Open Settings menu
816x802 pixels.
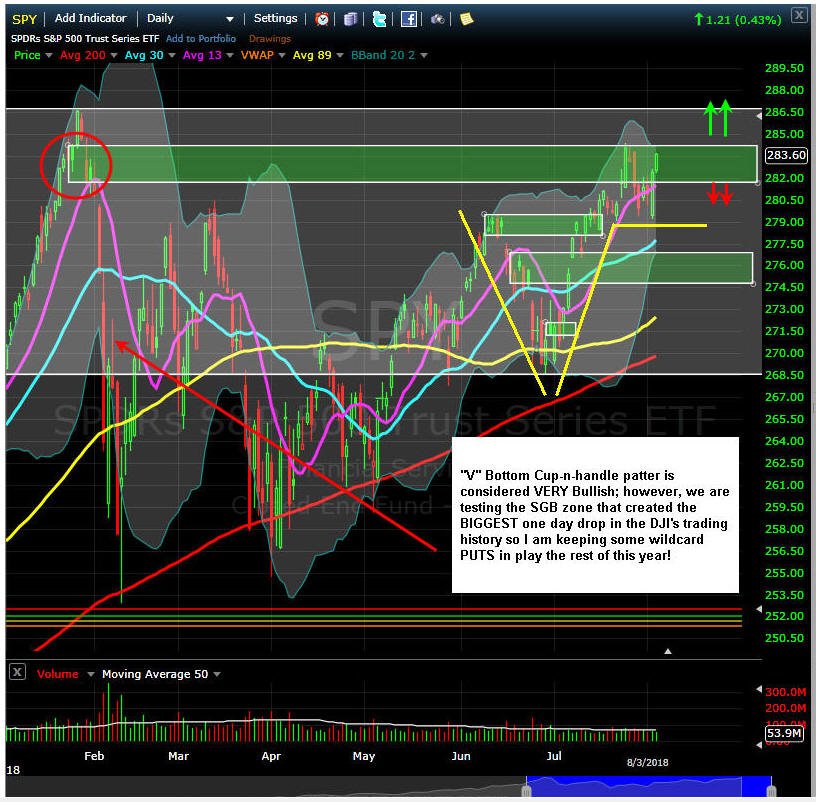275,18
